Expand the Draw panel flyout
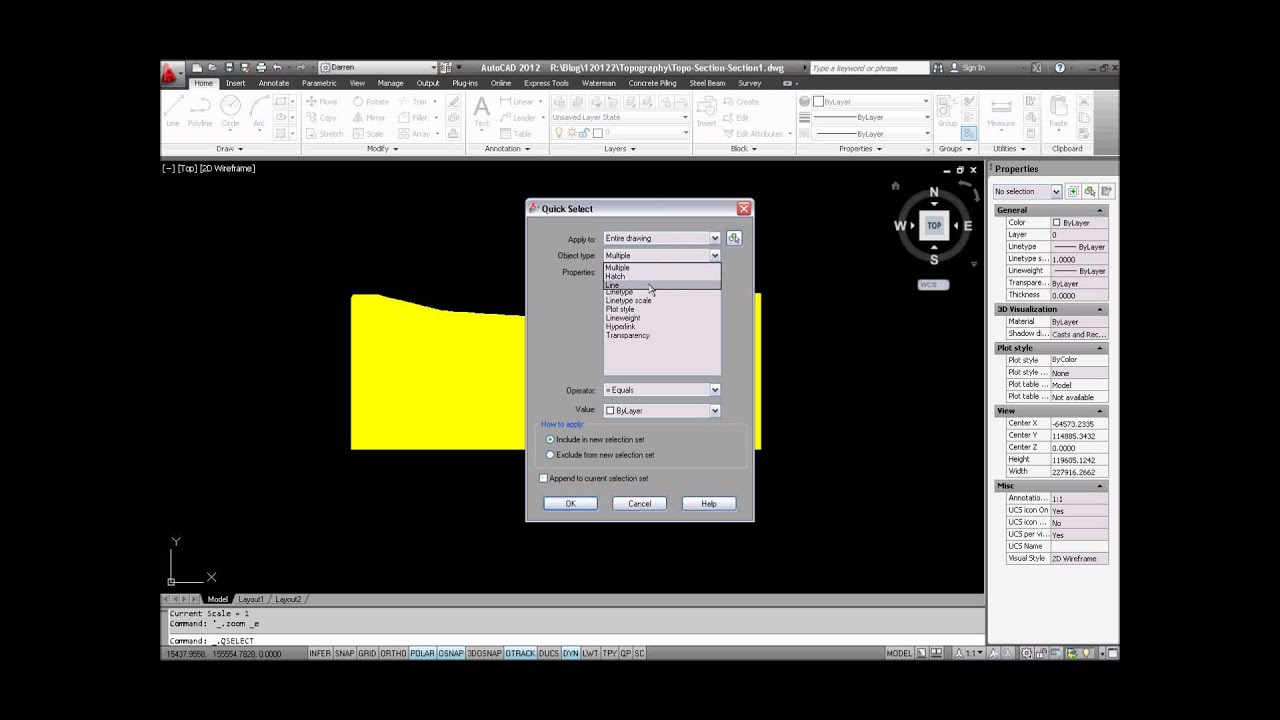Screen dimensions: 1280x720 [x=230, y=149]
